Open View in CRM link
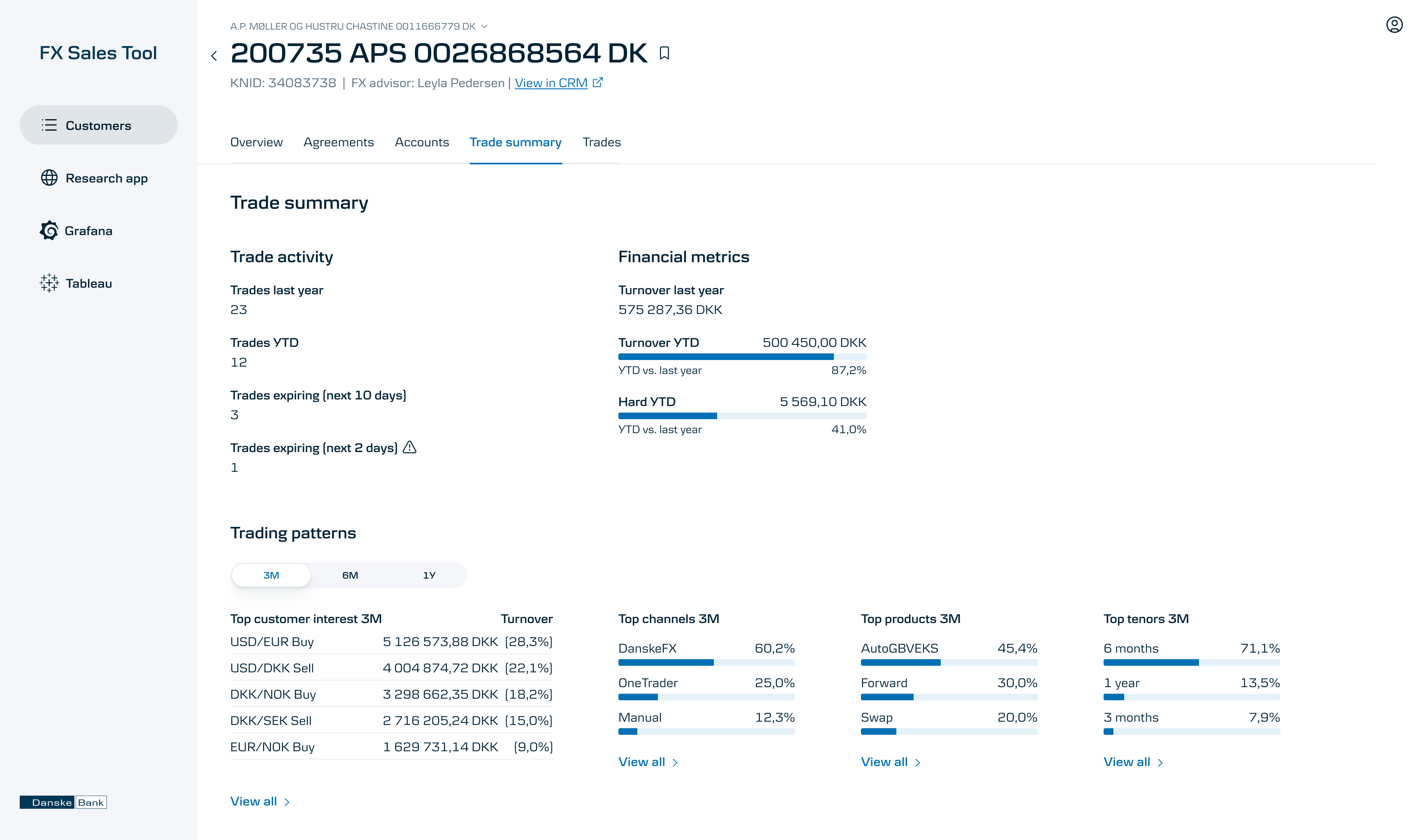 (551, 83)
